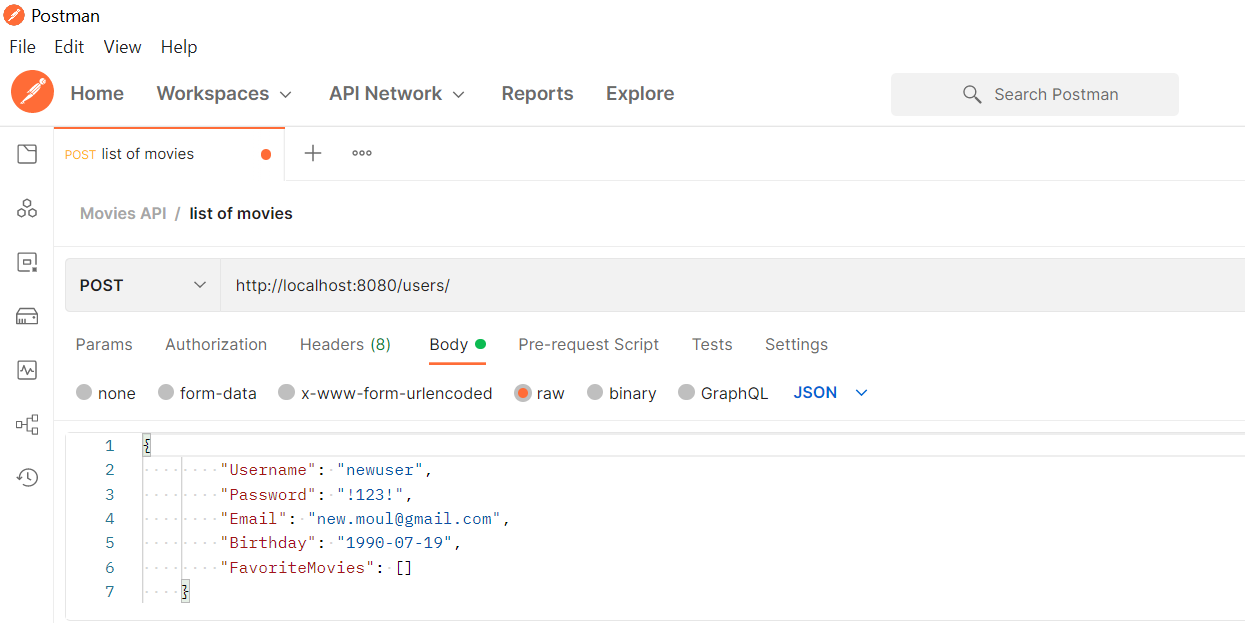
Task: Open Mock Servers sidebar icon
Action: (27, 317)
